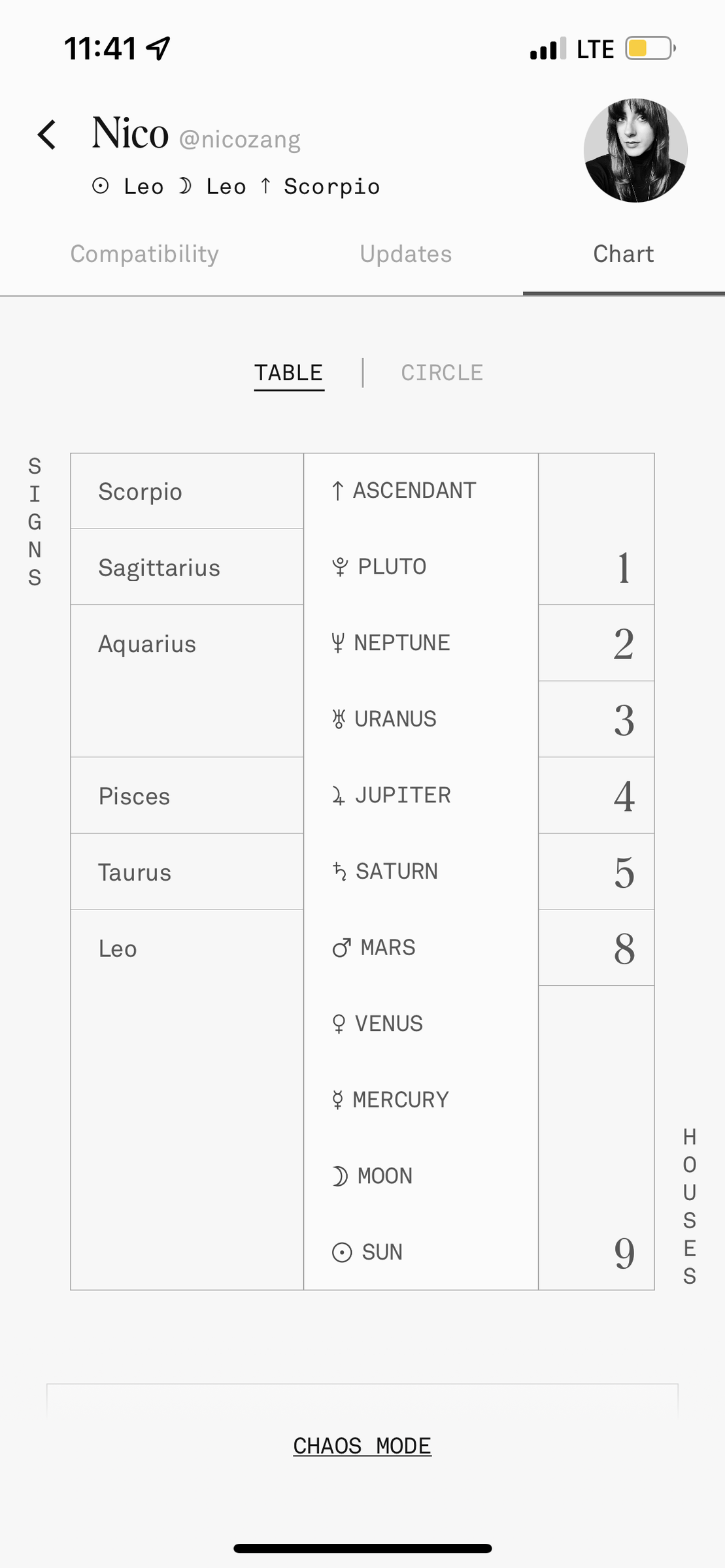This screenshot has height=1568, width=725.
Task: Go back using the left chevron arrow
Action: click(x=47, y=135)
